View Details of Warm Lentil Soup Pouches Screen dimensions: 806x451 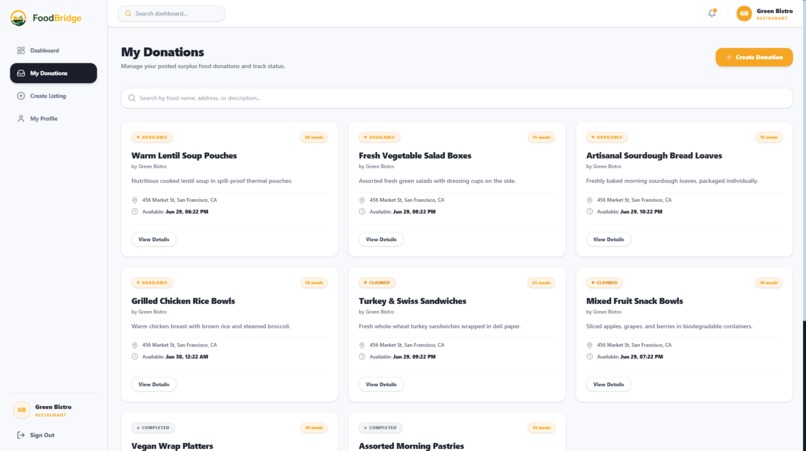tap(154, 239)
